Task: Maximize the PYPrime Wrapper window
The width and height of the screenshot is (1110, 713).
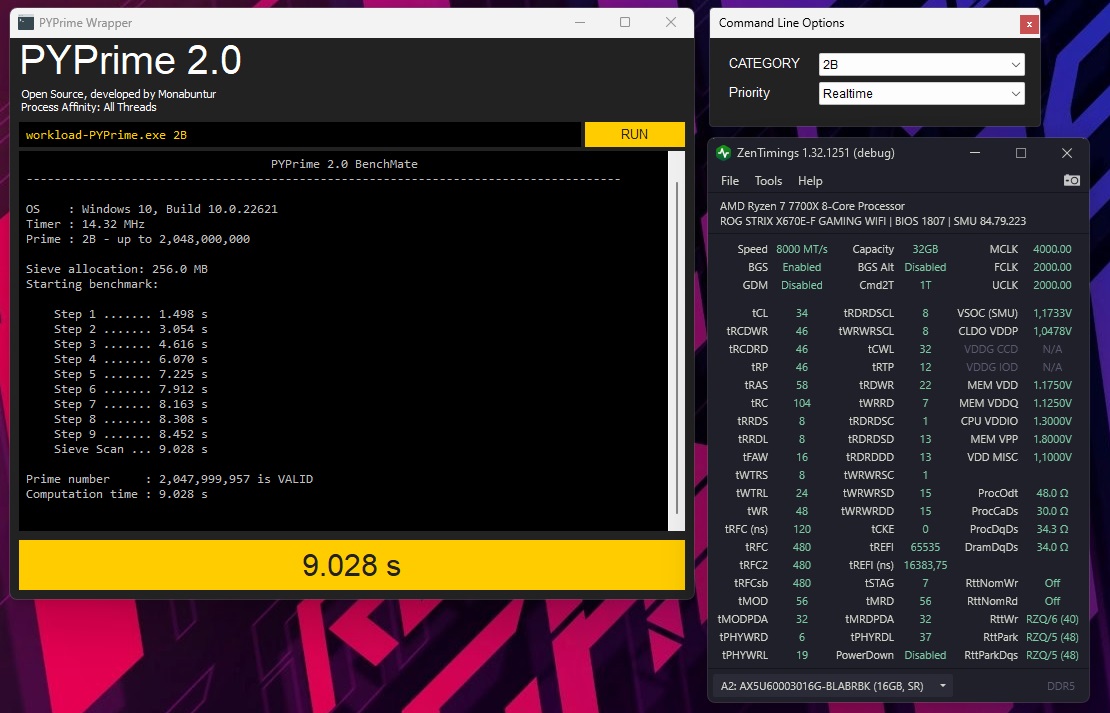Action: coord(625,23)
